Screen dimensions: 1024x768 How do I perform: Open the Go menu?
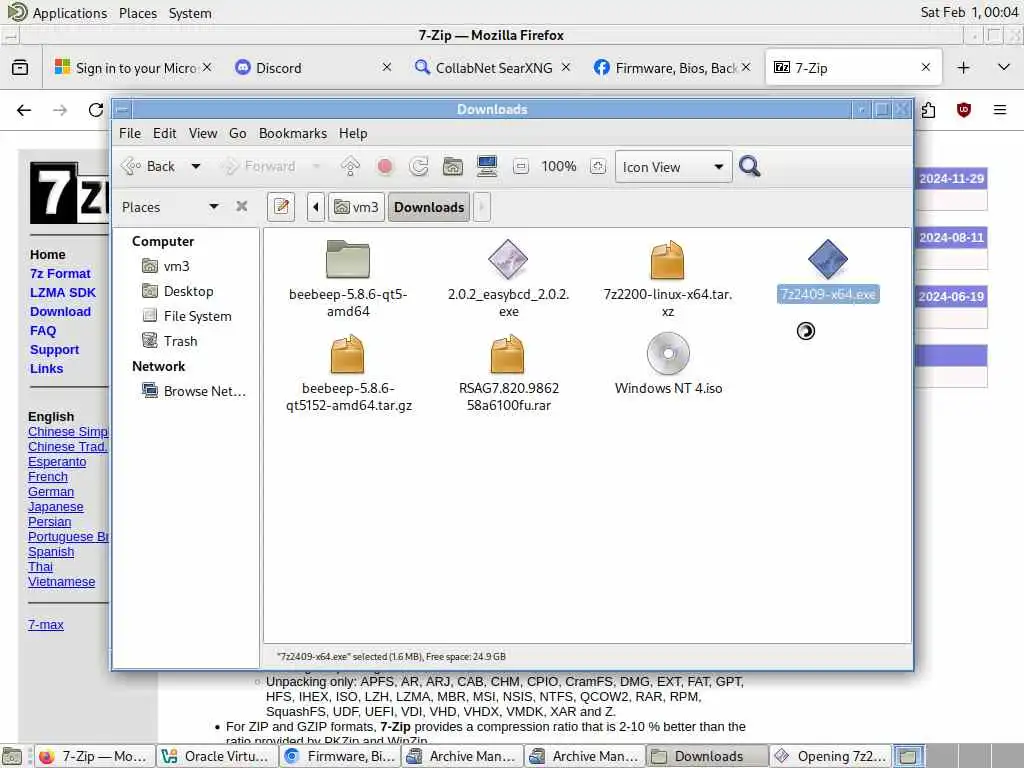click(238, 133)
